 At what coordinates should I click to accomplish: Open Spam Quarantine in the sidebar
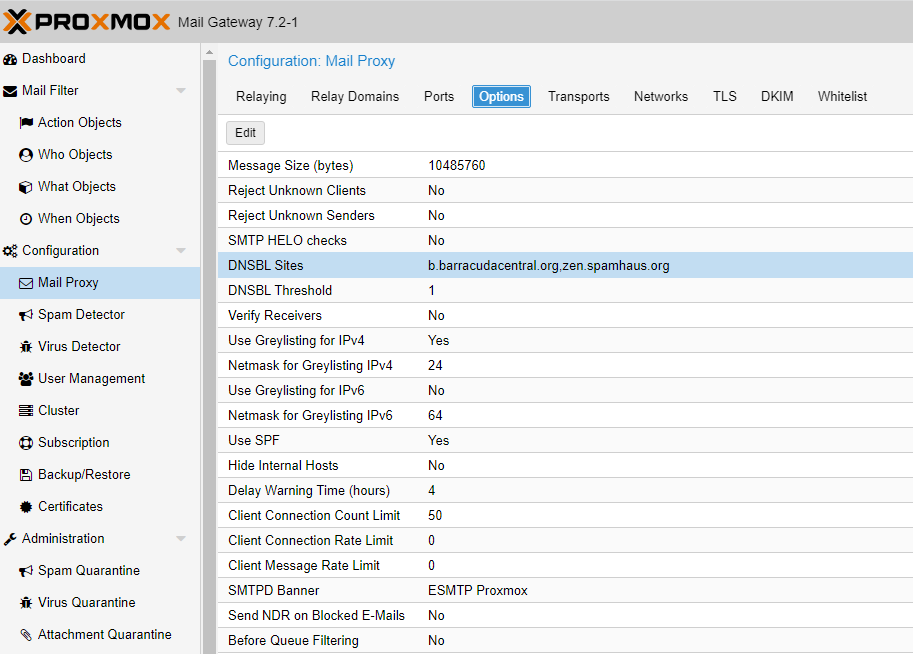(x=100, y=571)
